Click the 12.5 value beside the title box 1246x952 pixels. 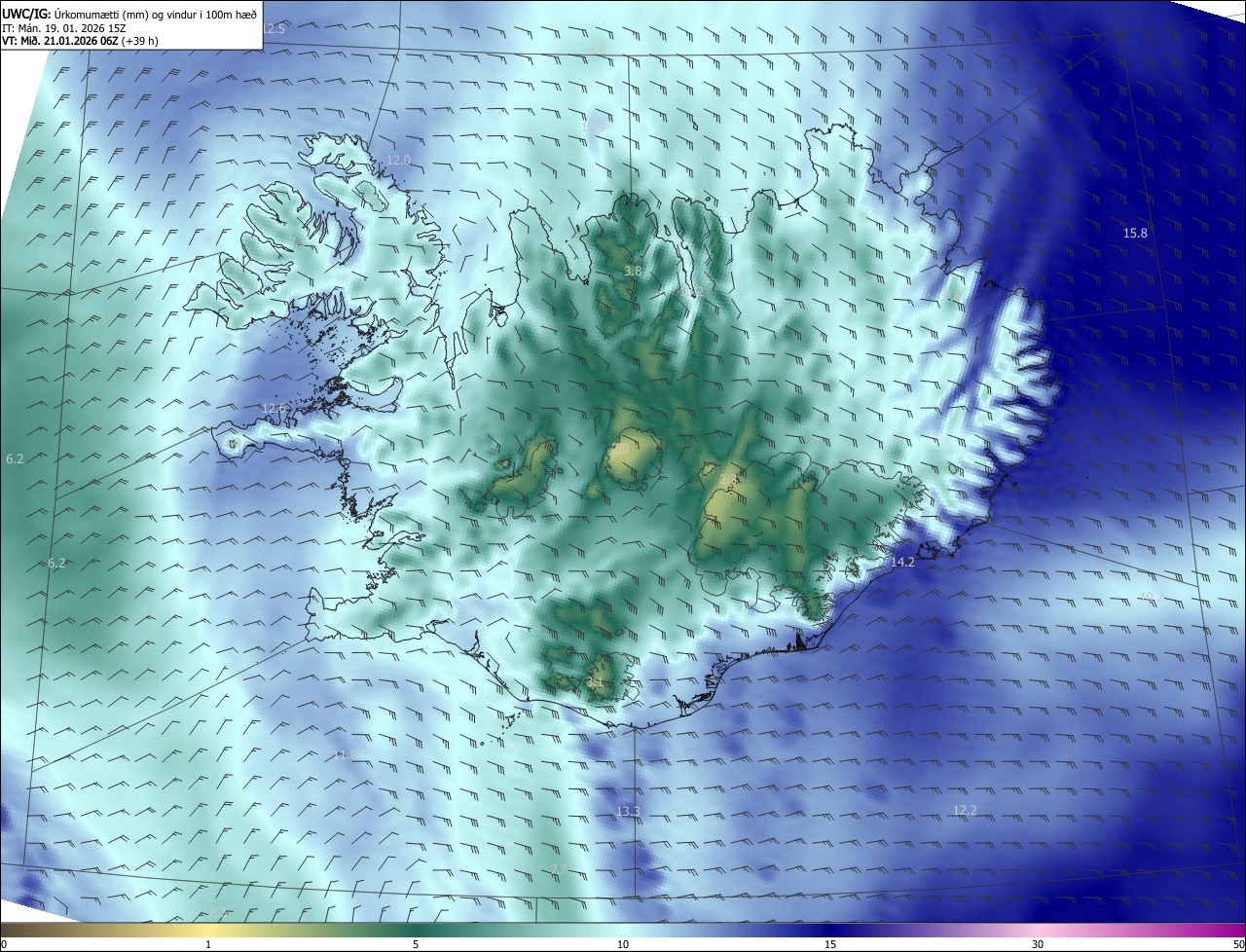(274, 29)
